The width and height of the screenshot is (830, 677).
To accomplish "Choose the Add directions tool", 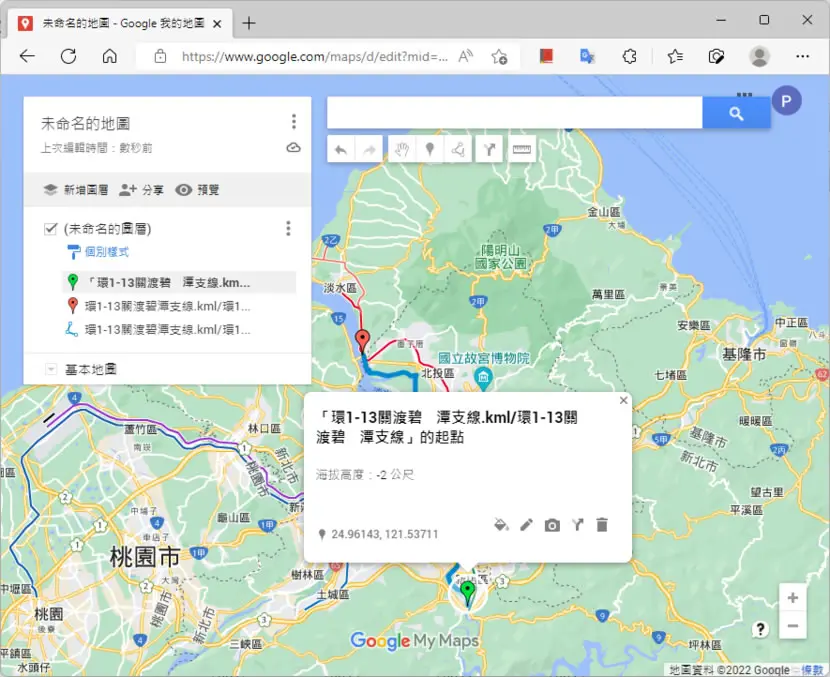I will (x=489, y=150).
